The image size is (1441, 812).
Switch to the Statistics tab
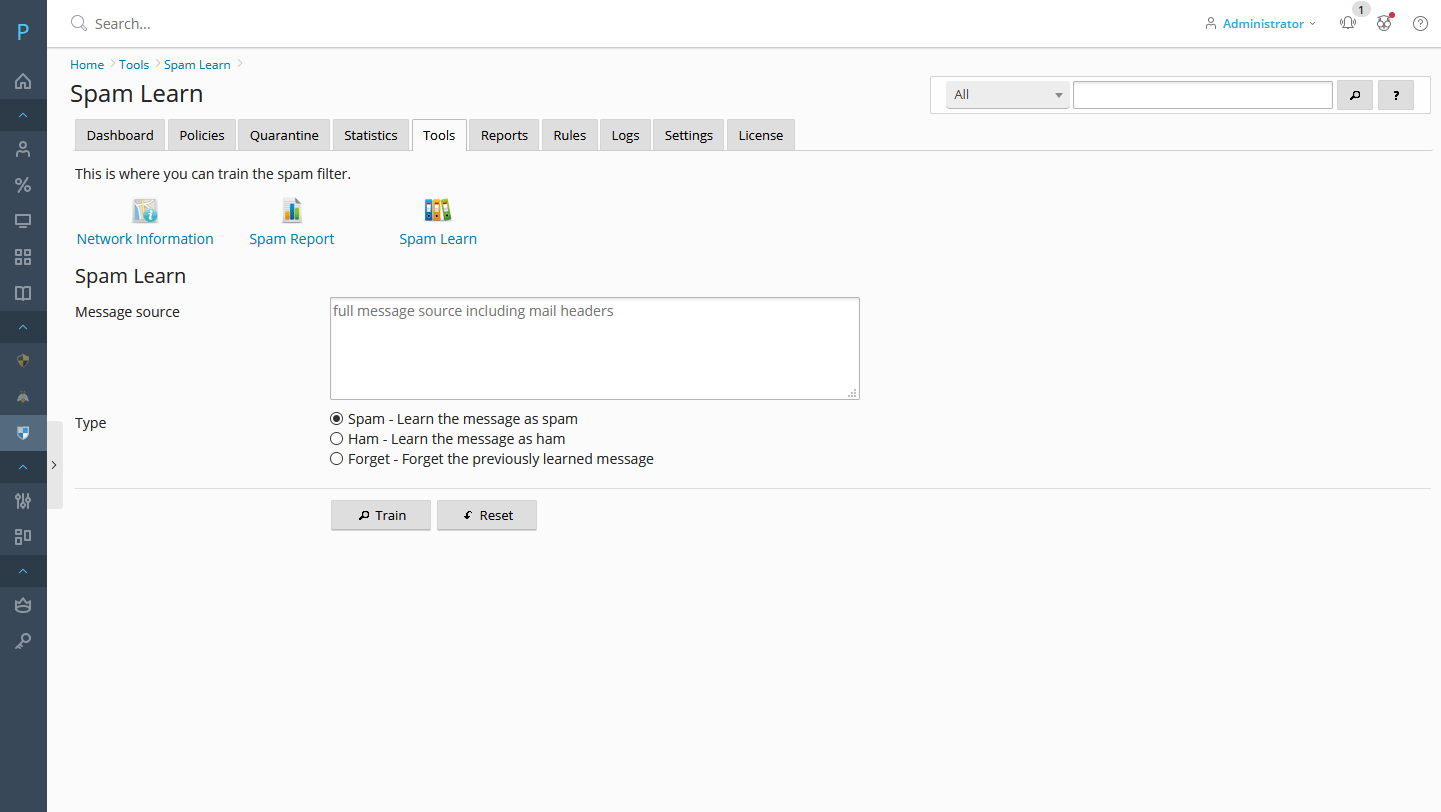coord(371,135)
